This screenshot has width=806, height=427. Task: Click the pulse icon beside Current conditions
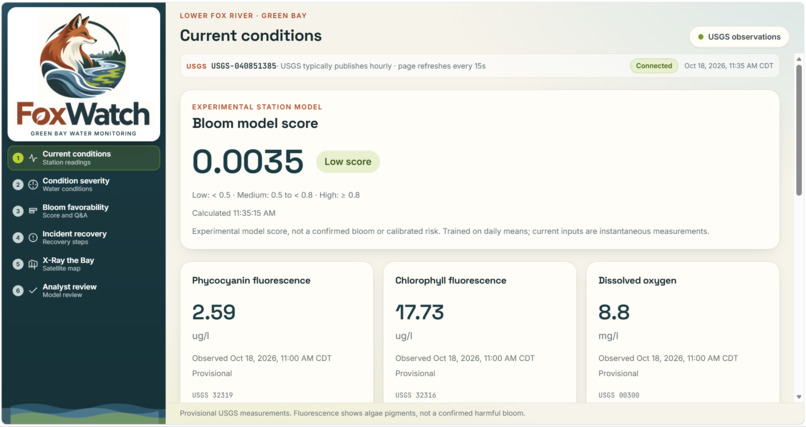pyautogui.click(x=33, y=158)
